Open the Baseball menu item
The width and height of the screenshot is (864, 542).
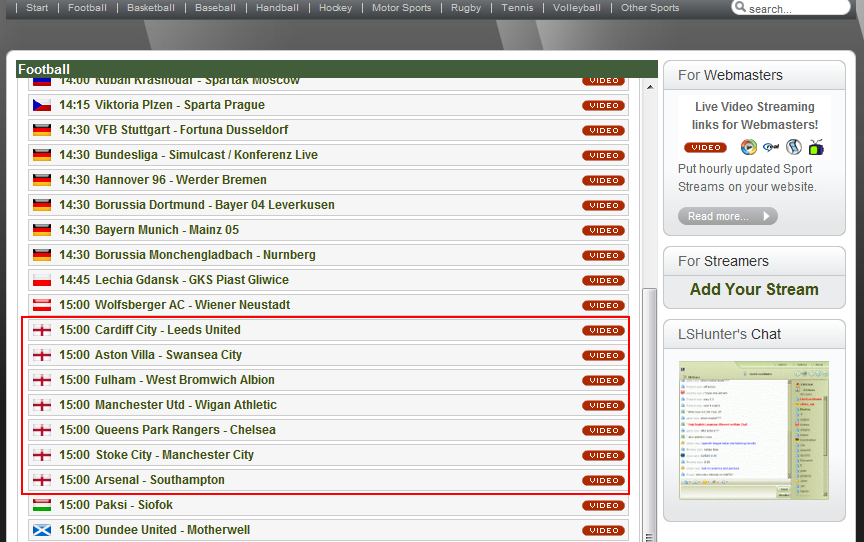tap(215, 8)
